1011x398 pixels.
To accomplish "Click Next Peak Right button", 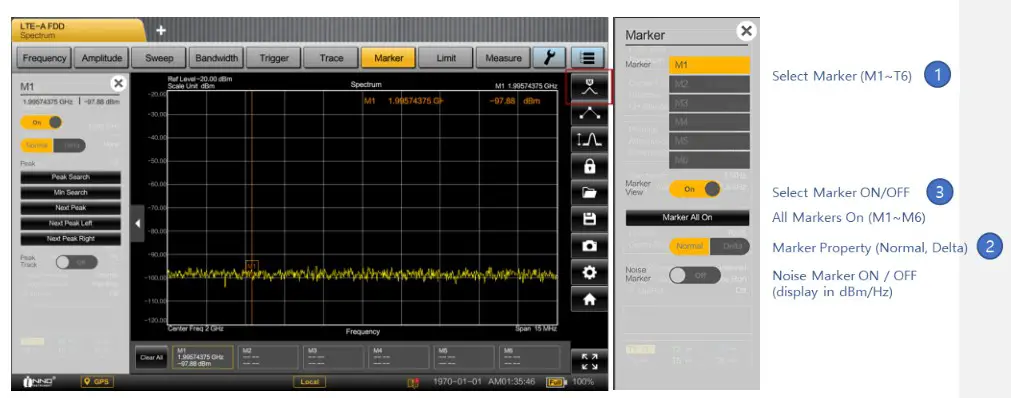I will click(x=70, y=239).
